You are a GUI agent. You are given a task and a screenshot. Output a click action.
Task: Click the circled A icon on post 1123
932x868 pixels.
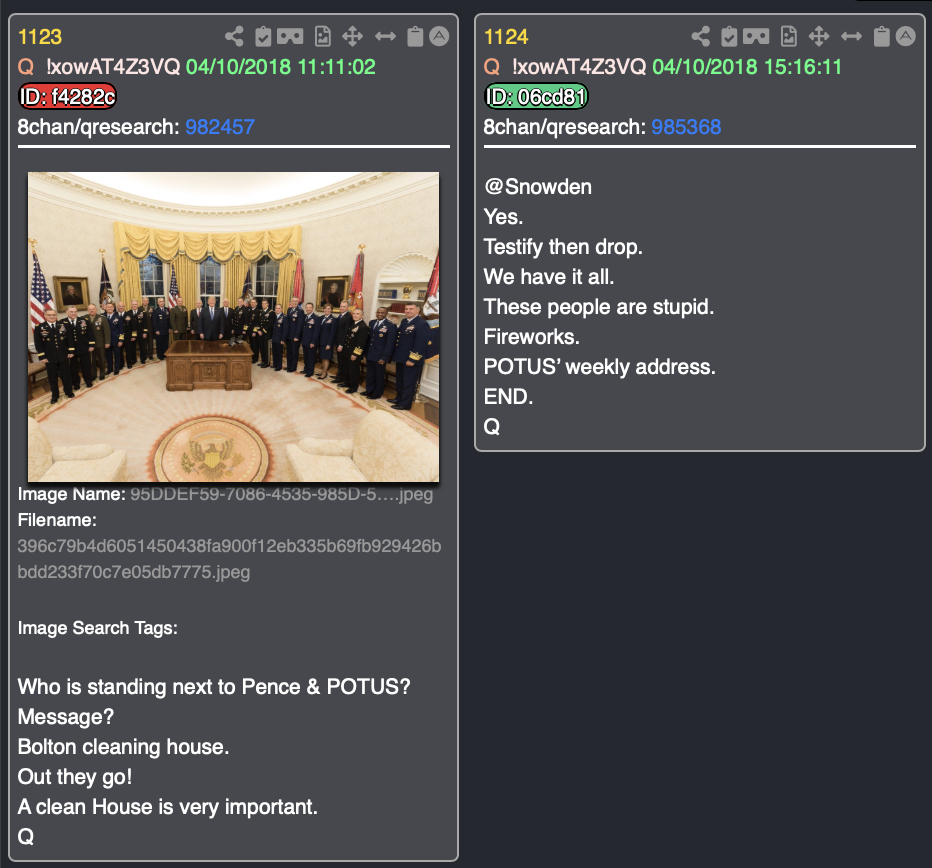439,36
